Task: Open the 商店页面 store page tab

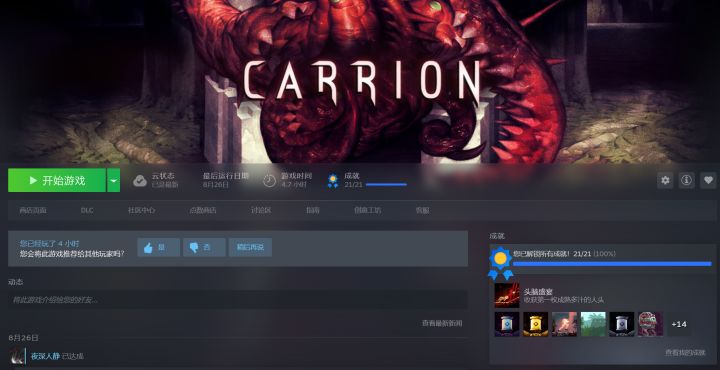Action: point(33,210)
